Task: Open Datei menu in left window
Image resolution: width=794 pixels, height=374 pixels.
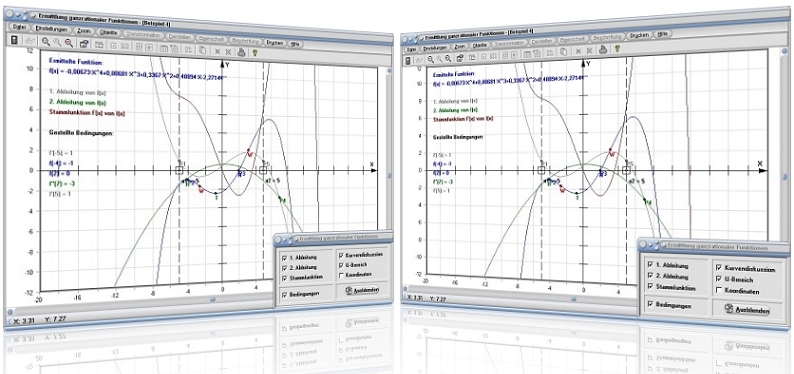Action: (x=19, y=27)
